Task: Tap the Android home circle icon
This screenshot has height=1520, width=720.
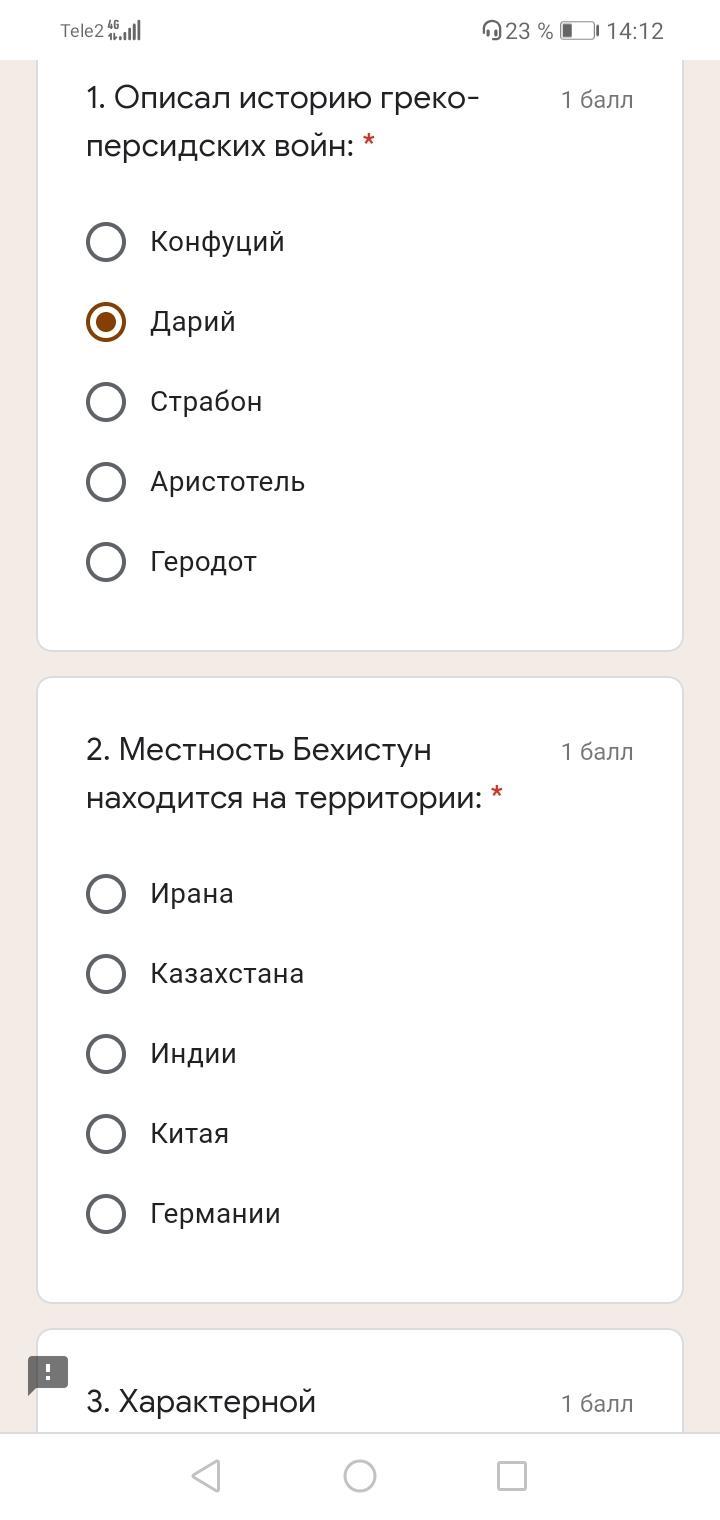Action: click(x=360, y=1476)
